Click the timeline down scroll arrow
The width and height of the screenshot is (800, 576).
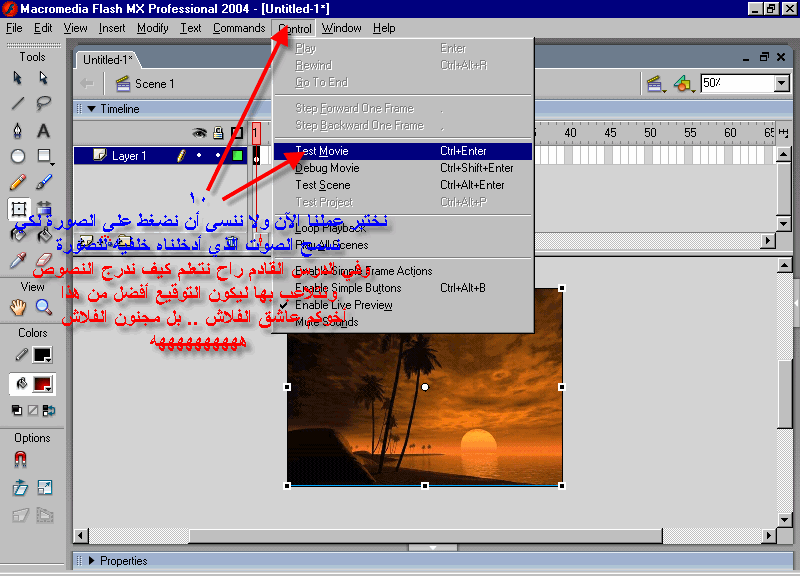point(784,223)
